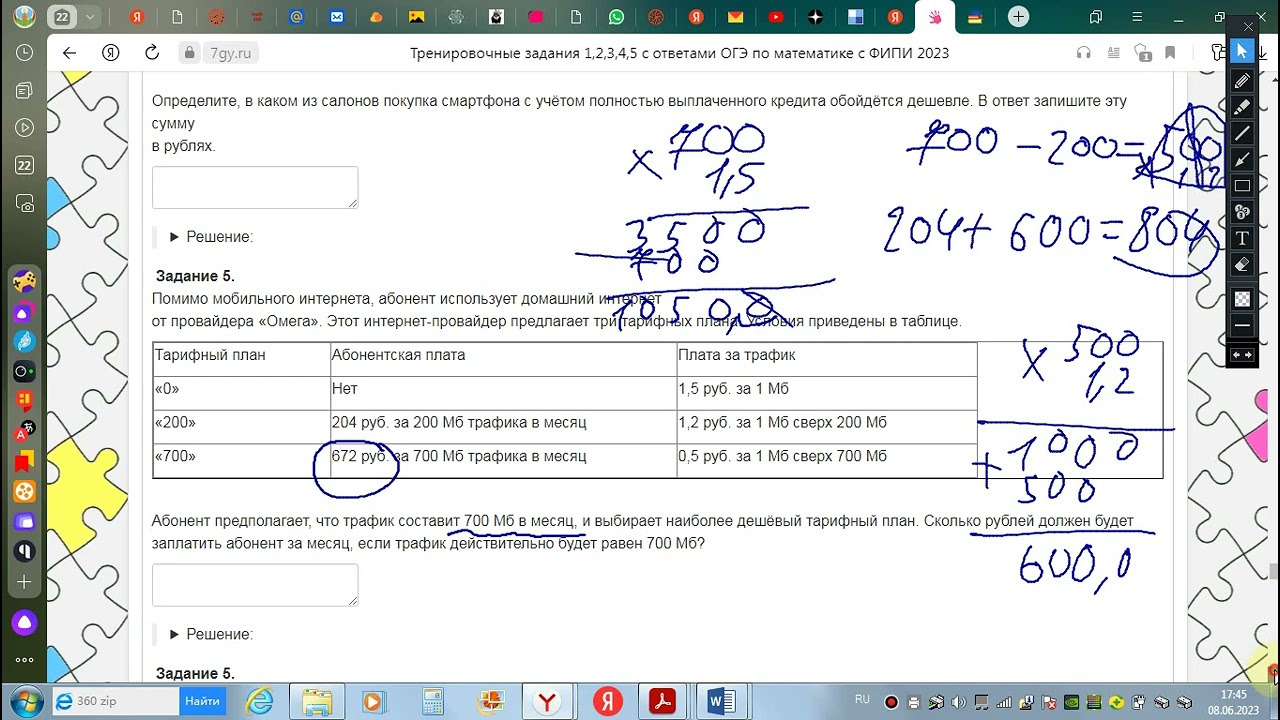The width and height of the screenshot is (1280, 720).
Task: Open Windows Explorer folder in taskbar
Action: (x=317, y=701)
